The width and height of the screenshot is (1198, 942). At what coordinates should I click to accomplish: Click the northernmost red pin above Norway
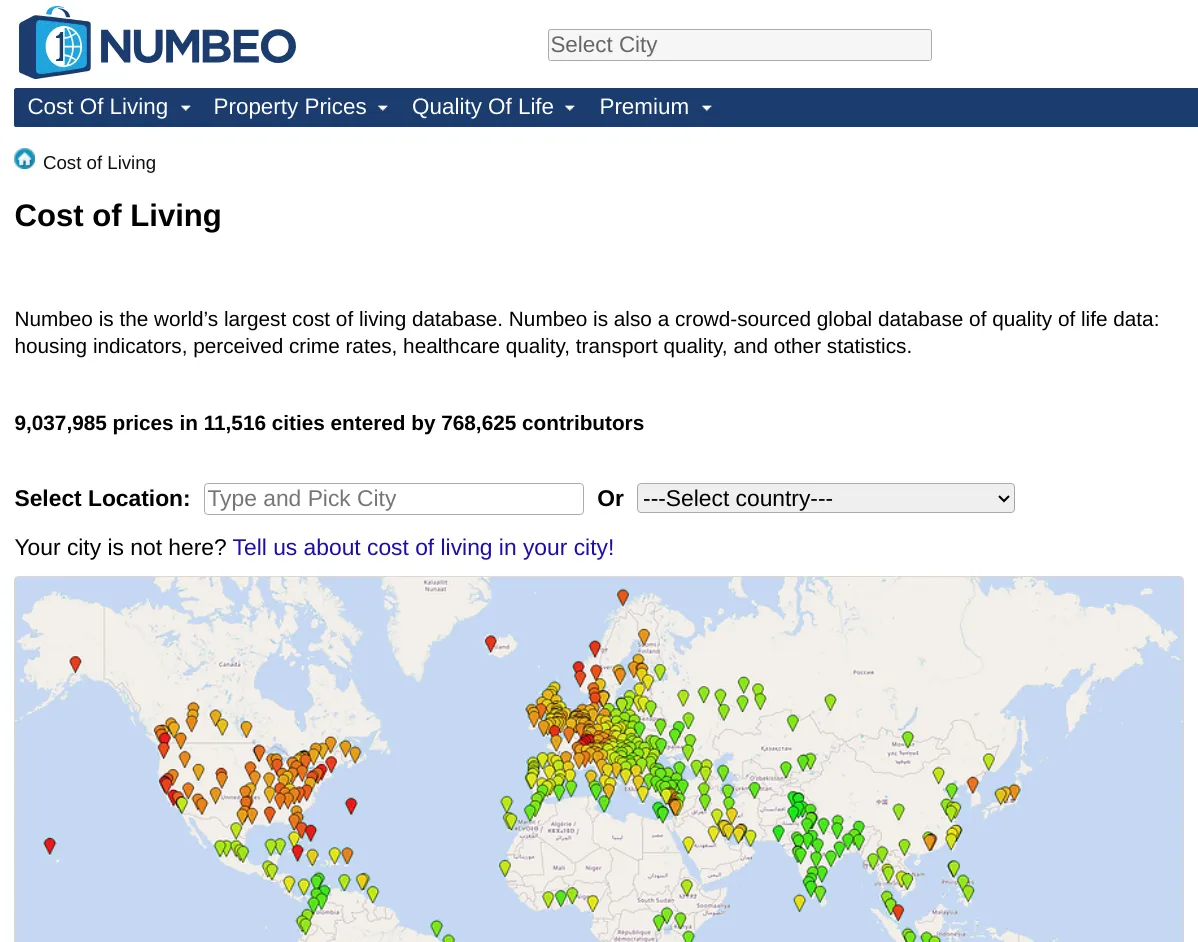[623, 597]
